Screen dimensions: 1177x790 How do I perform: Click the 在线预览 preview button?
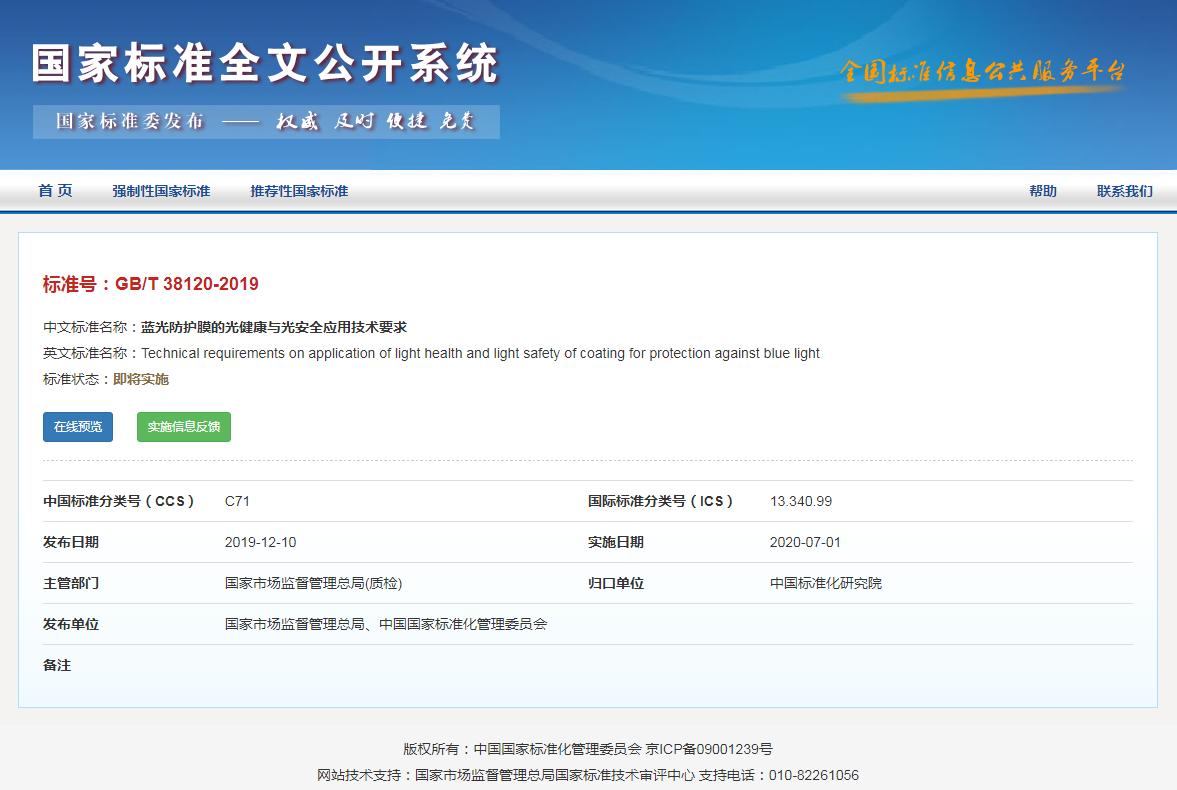coord(77,426)
